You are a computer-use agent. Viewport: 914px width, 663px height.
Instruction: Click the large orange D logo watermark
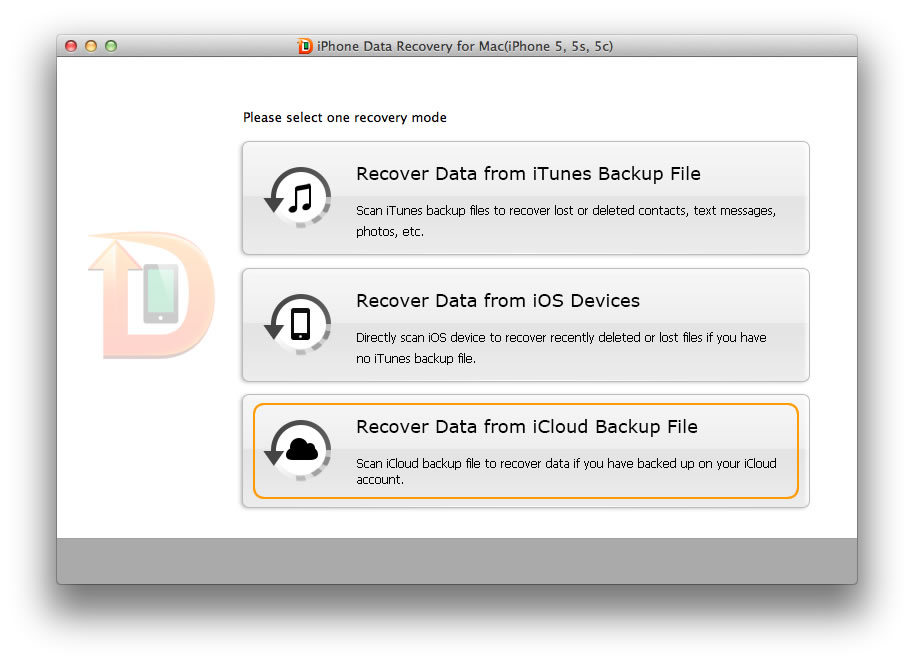[x=150, y=294]
